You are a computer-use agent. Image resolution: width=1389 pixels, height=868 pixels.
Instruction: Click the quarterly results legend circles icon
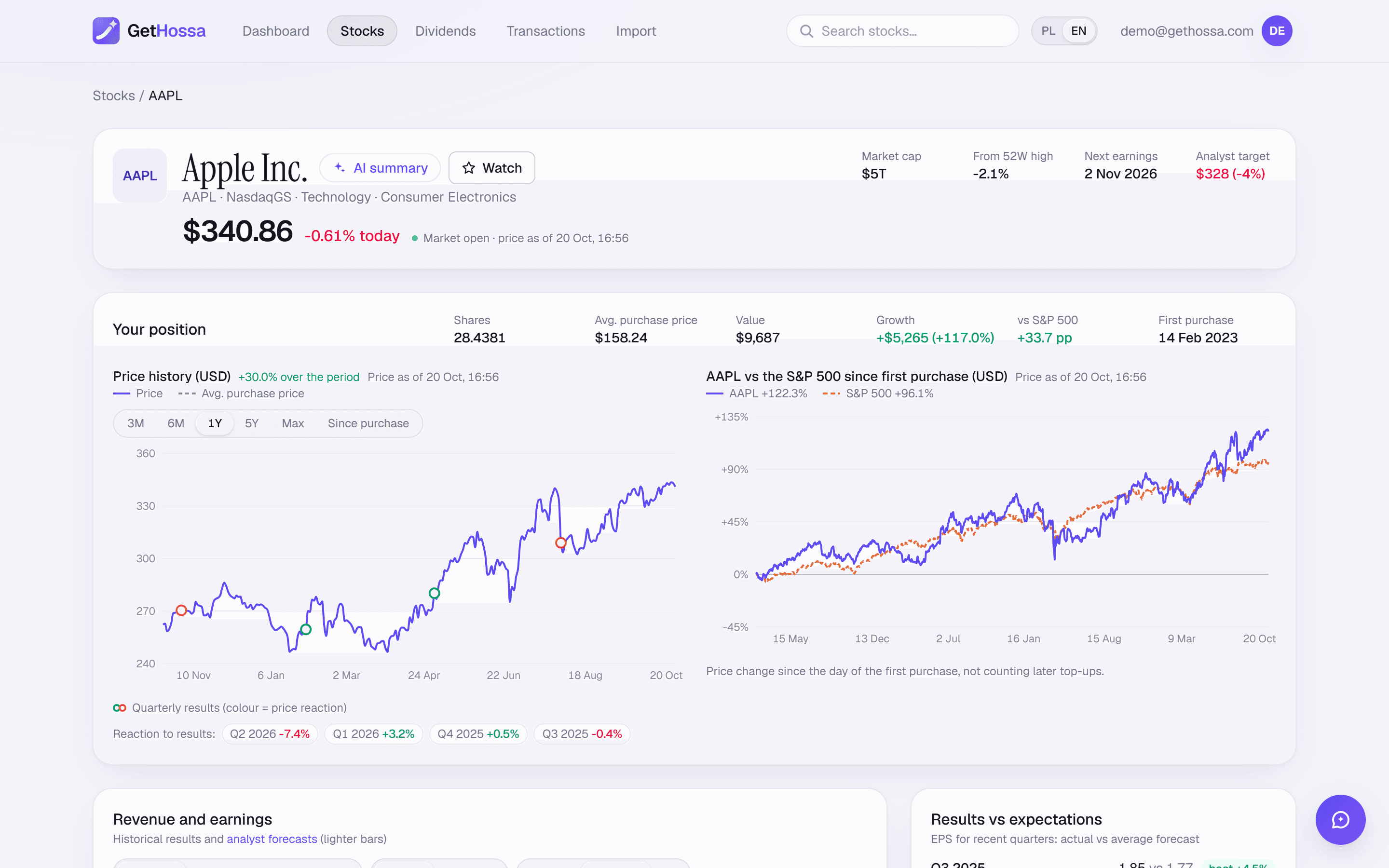point(120,708)
